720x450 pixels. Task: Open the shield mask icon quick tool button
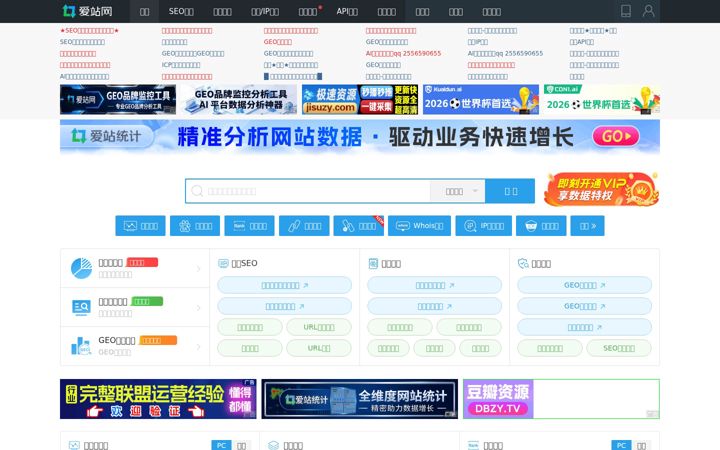click(x=541, y=226)
